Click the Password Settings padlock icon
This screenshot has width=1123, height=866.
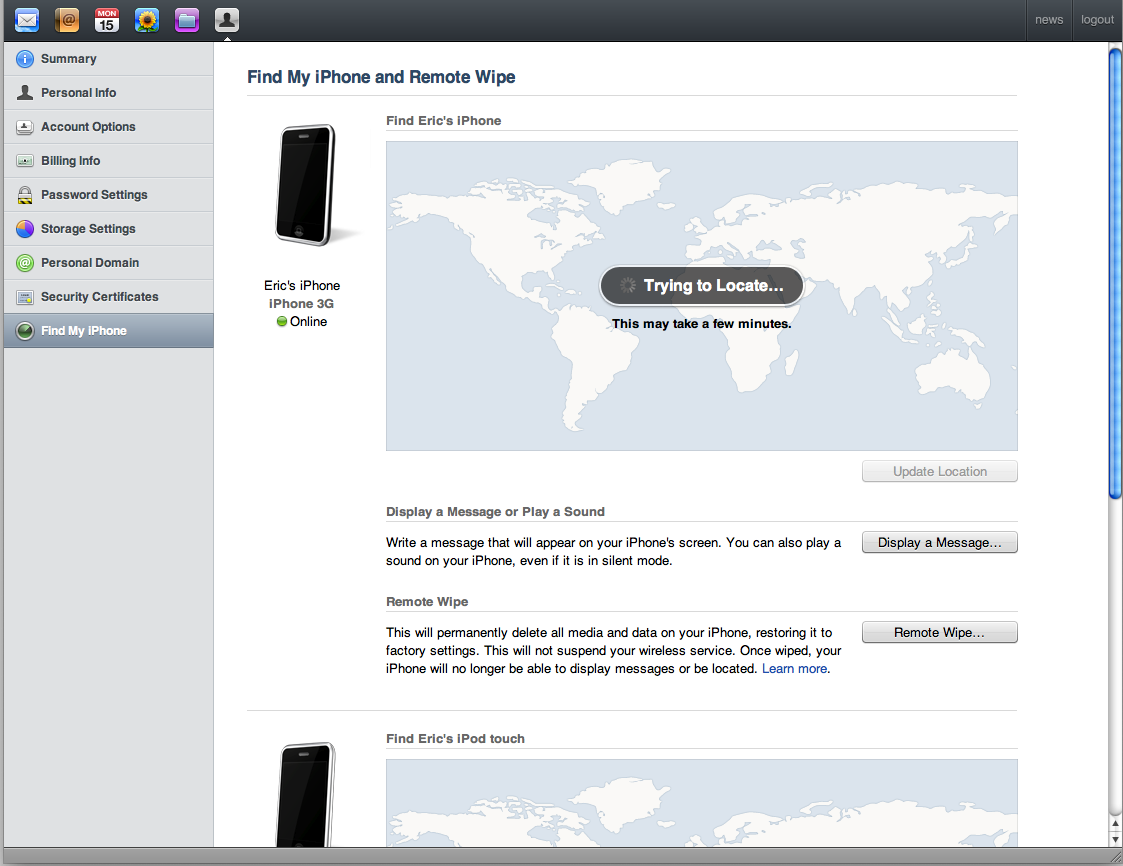[x=24, y=195]
